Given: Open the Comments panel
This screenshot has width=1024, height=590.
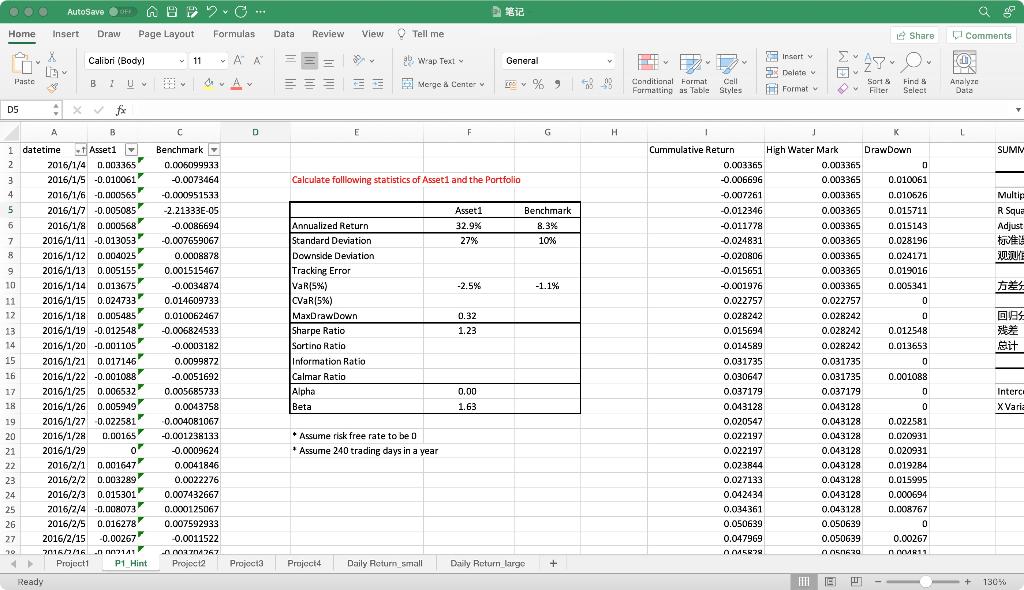Looking at the screenshot, I should click(x=979, y=34).
